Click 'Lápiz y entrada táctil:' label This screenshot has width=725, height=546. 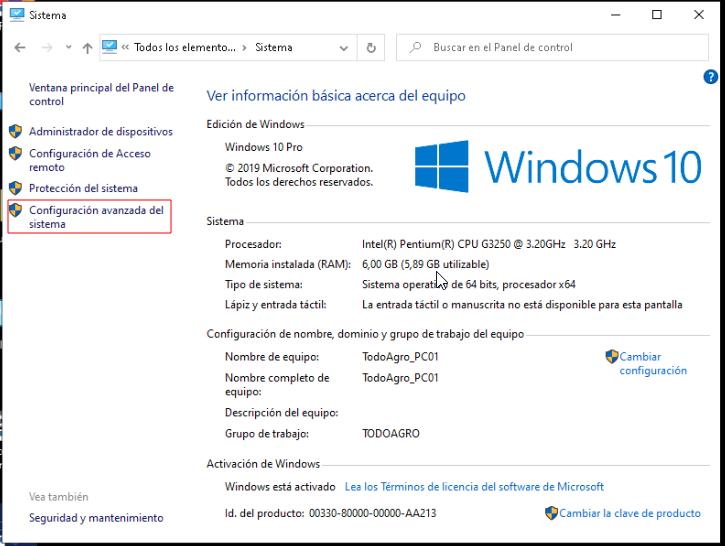(276, 305)
